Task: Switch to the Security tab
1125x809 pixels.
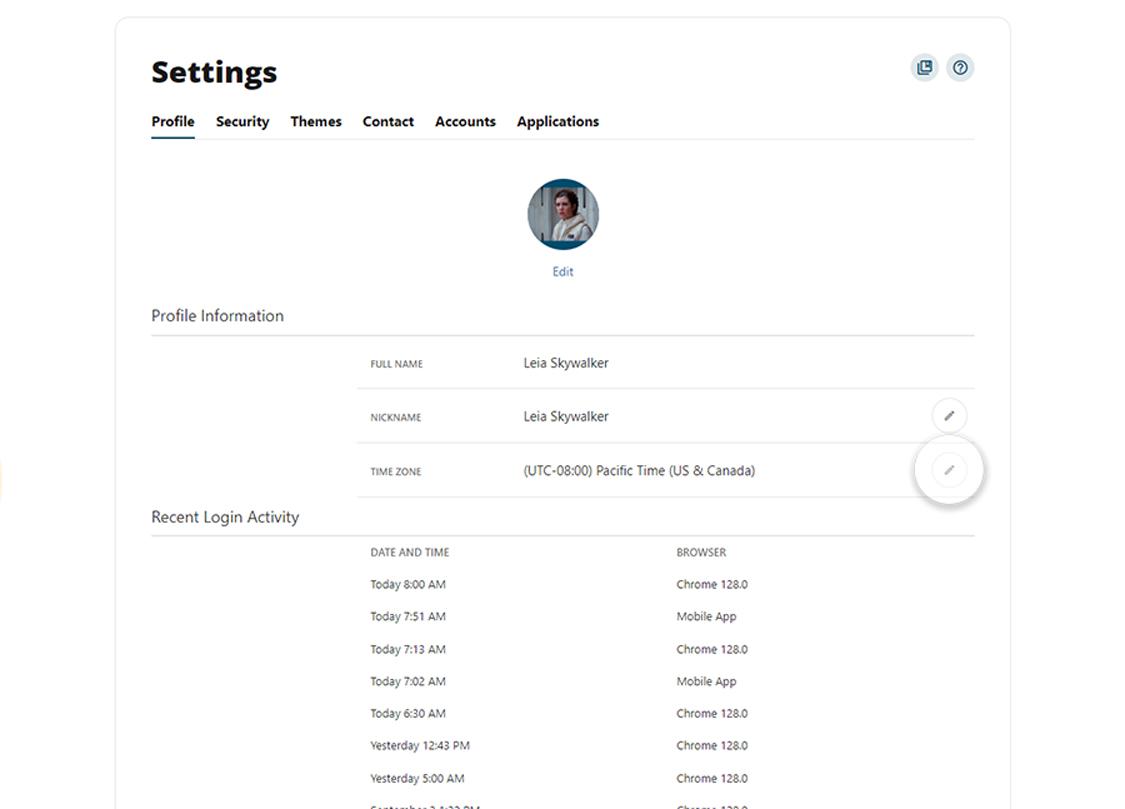Action: (243, 122)
